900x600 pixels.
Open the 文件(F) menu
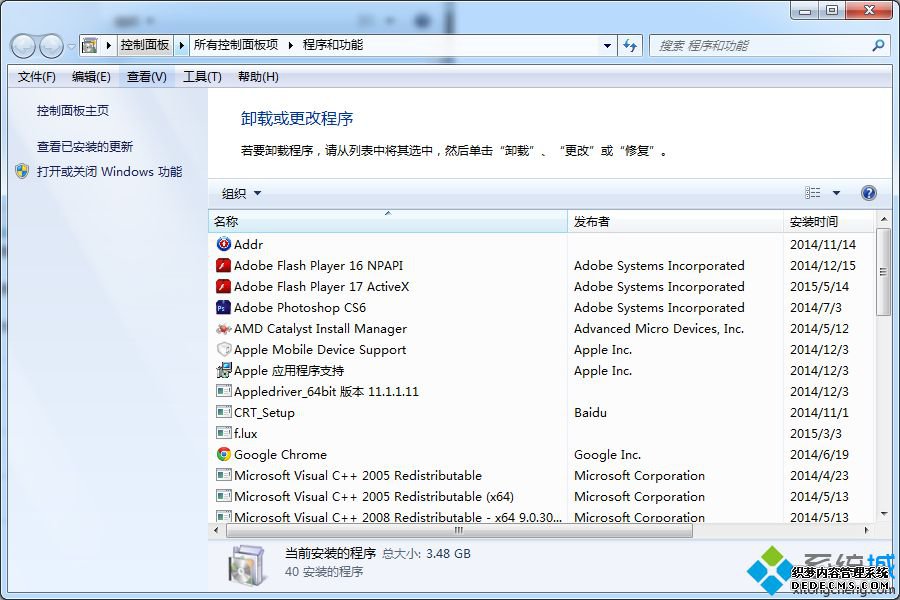pos(37,76)
